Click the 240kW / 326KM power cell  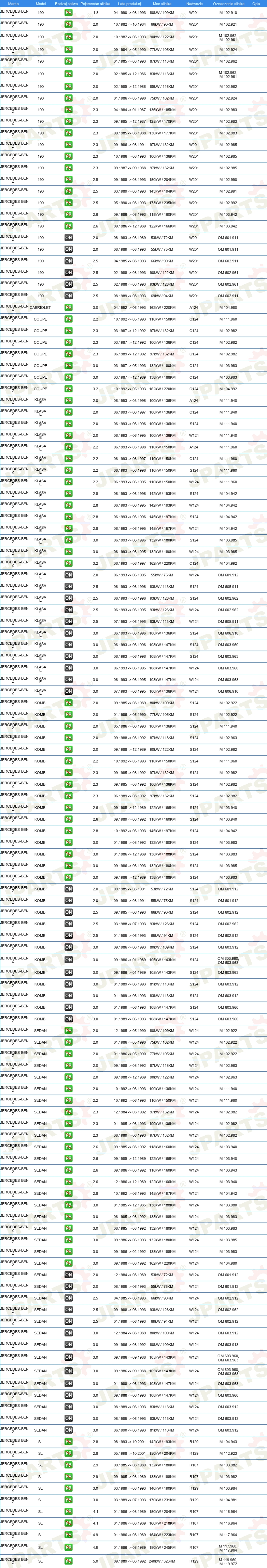(x=162, y=1561)
